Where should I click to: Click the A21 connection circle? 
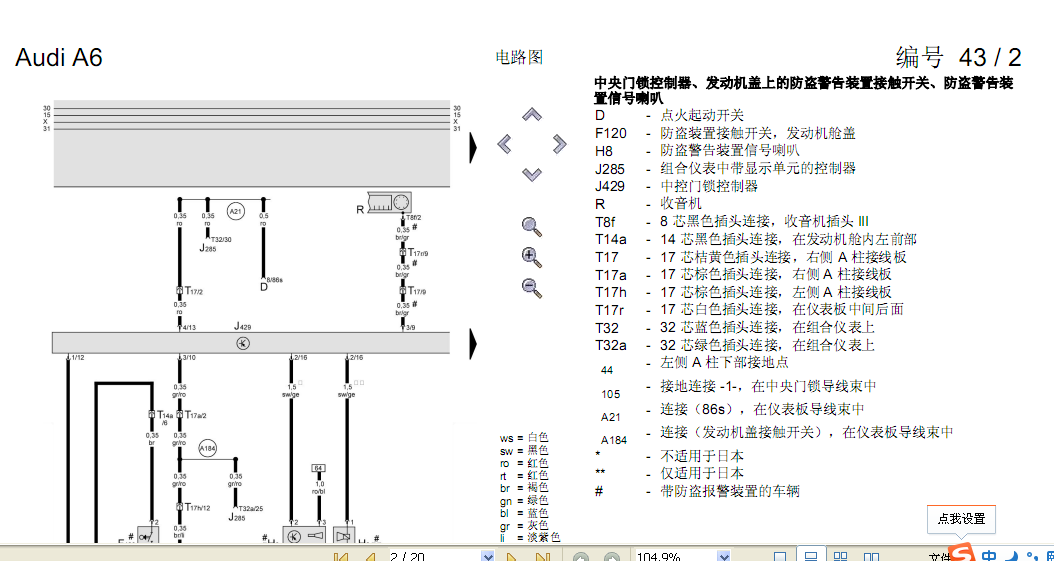coord(235,212)
